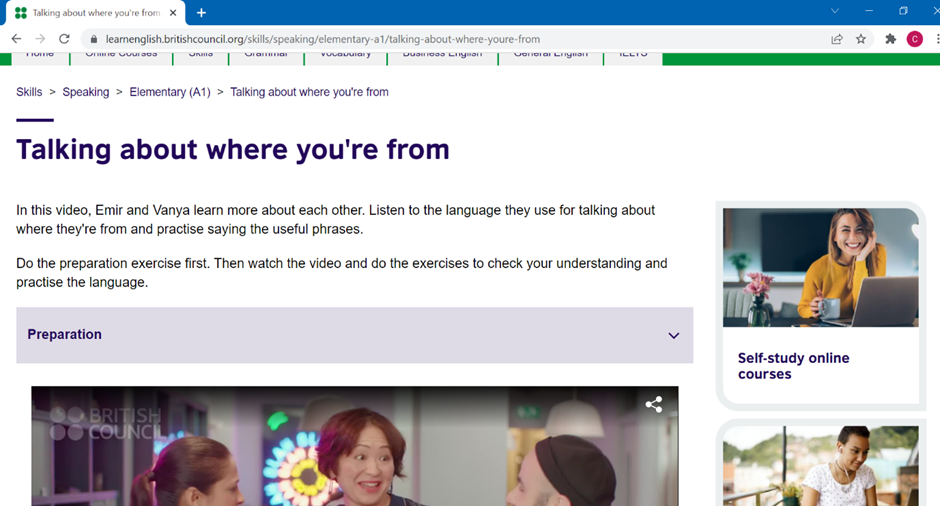Image resolution: width=940 pixels, height=506 pixels.
Task: Click the Preparation chevron arrow
Action: point(674,336)
